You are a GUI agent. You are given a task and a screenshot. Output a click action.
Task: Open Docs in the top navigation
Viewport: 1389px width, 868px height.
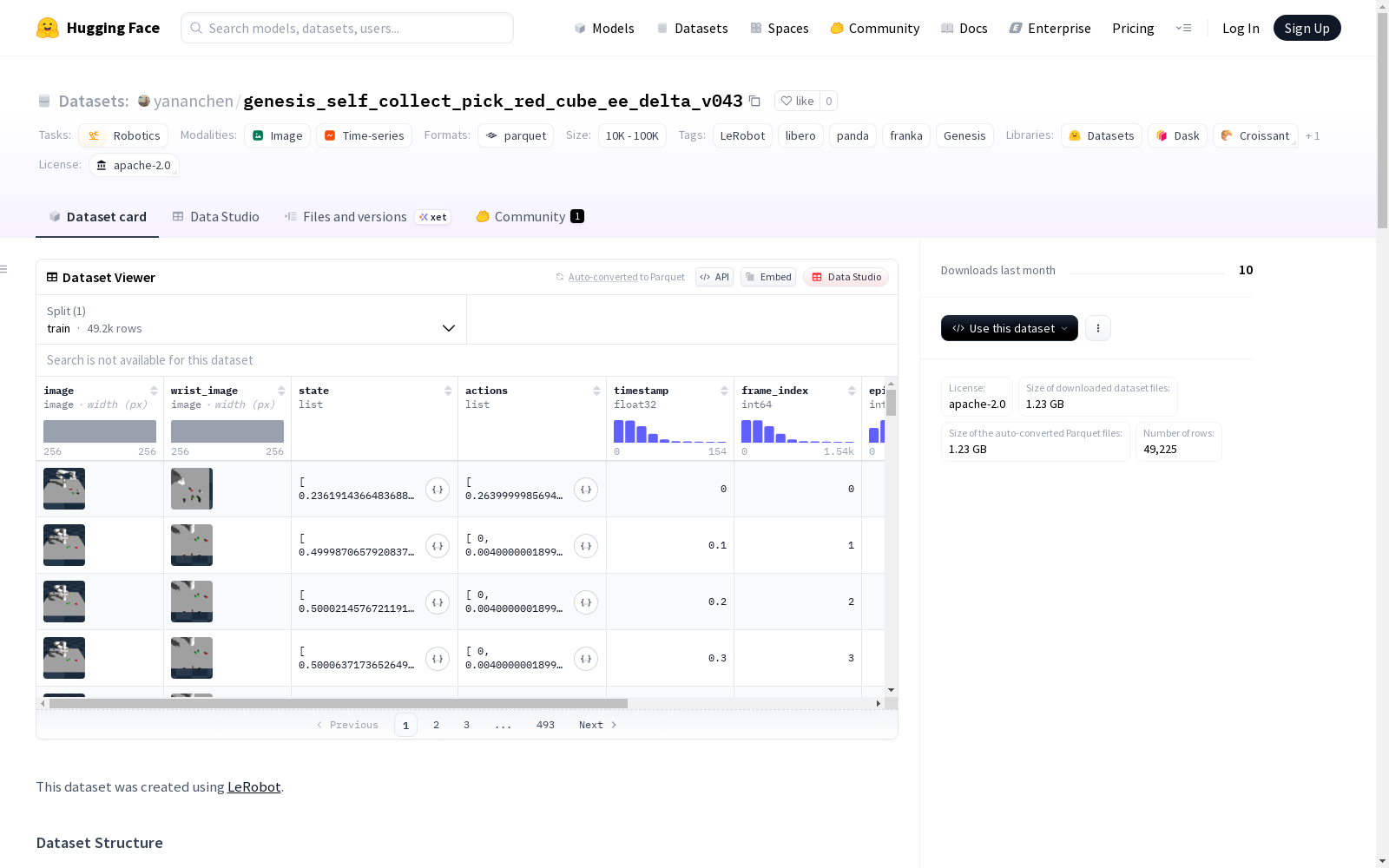click(x=964, y=28)
